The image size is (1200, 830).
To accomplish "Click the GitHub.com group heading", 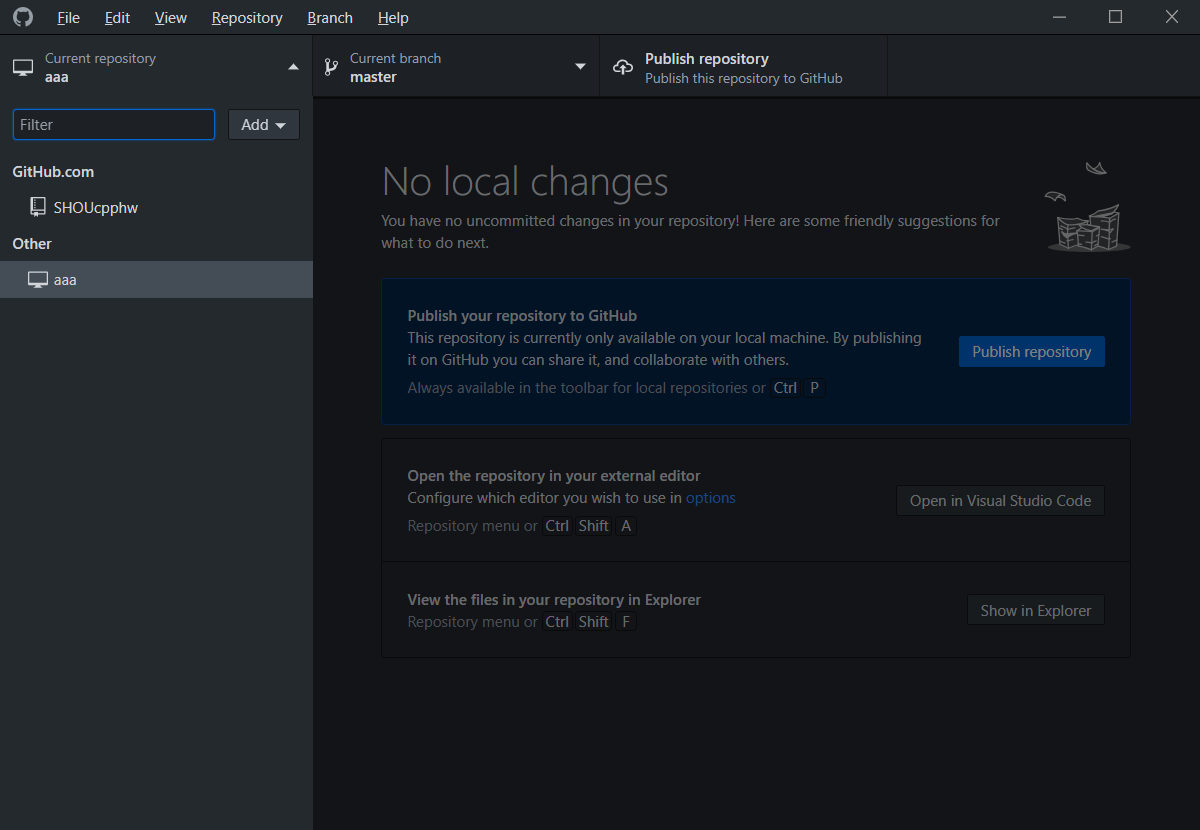I will tap(53, 172).
